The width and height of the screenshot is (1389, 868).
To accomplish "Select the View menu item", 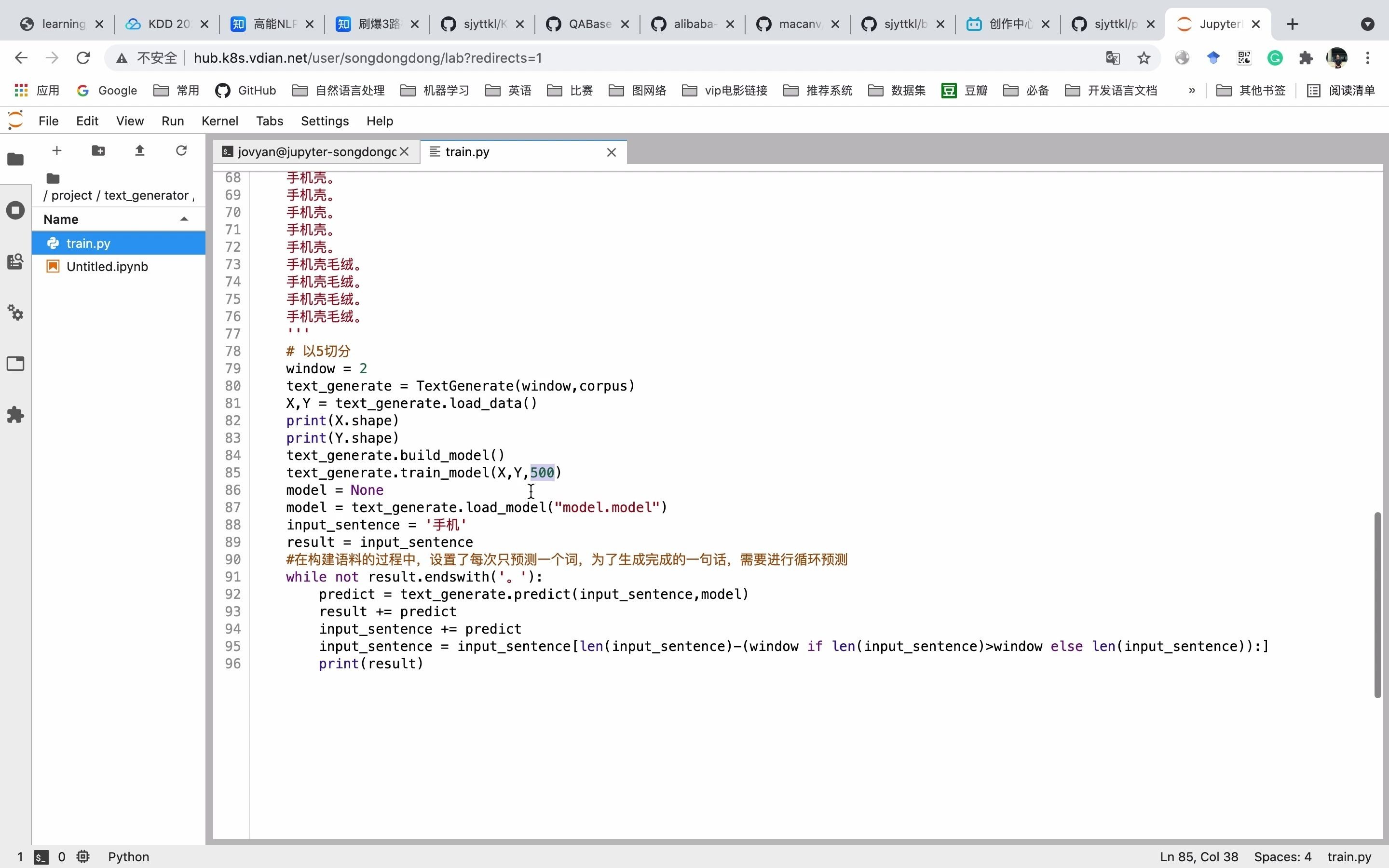I will (x=130, y=120).
